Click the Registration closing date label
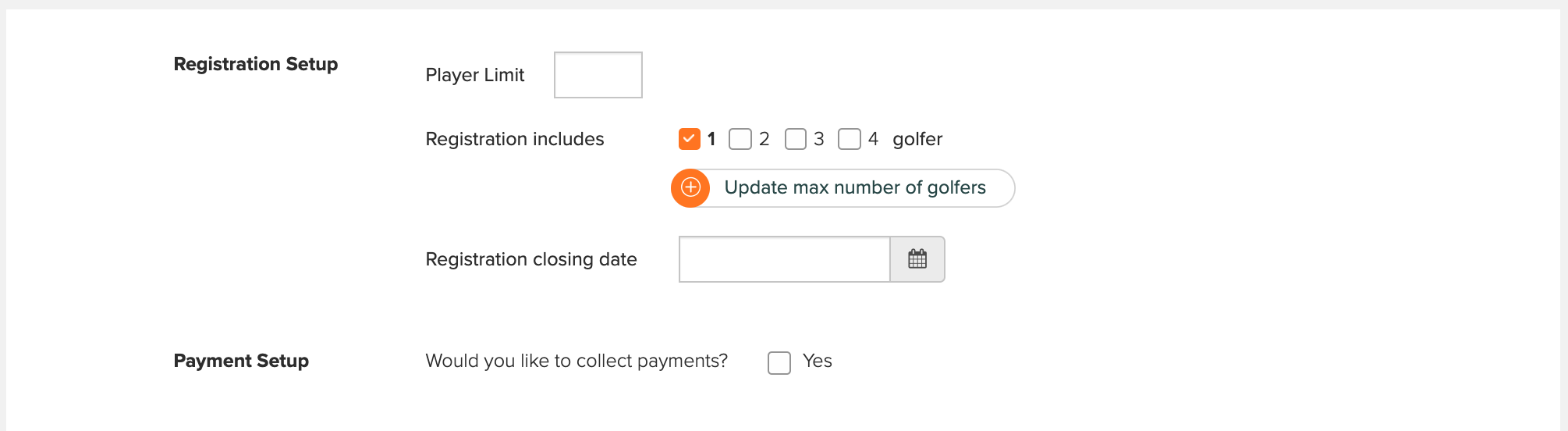Image resolution: width=1568 pixels, height=431 pixels. [531, 259]
